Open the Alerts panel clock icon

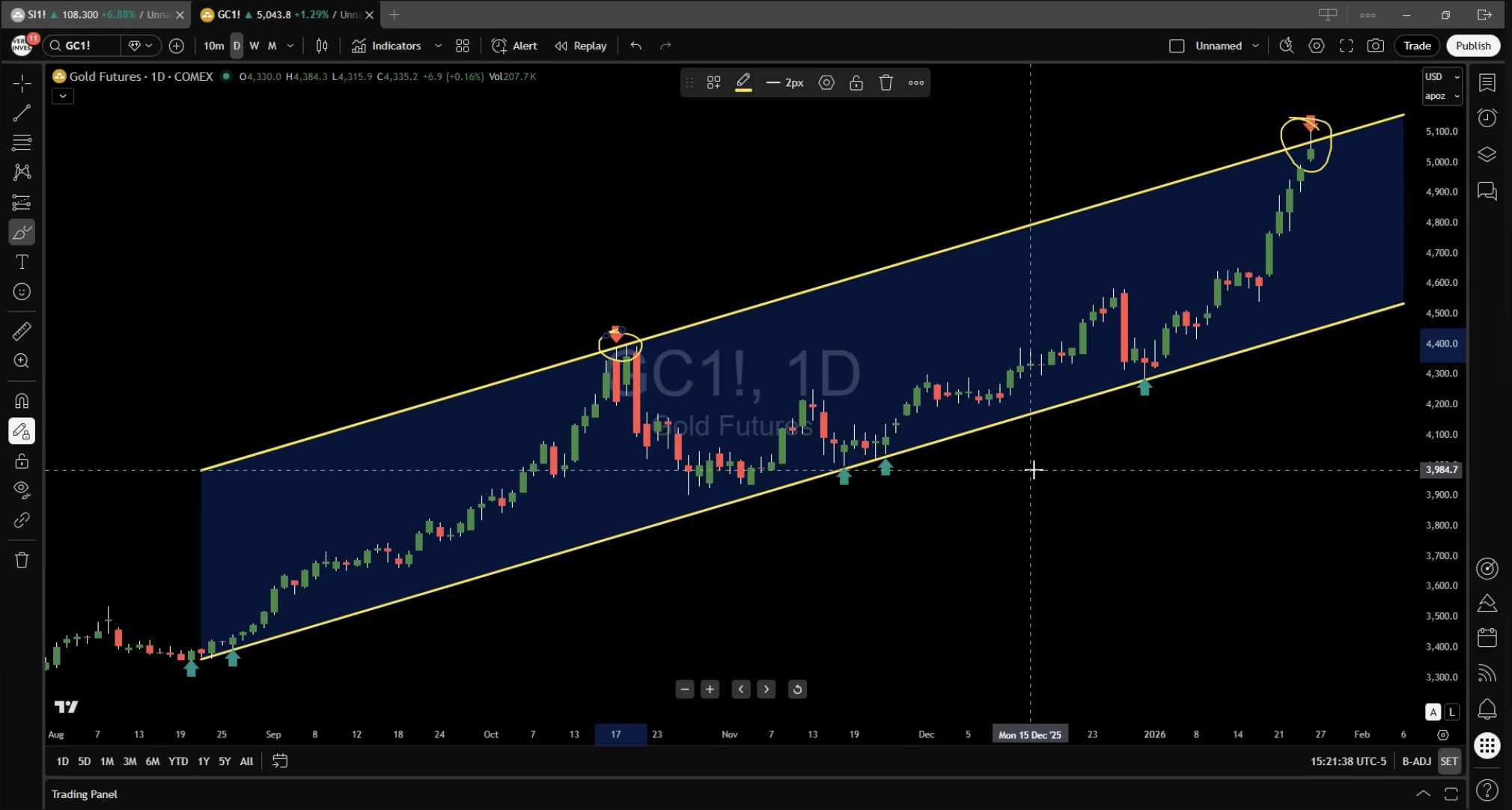(1487, 118)
